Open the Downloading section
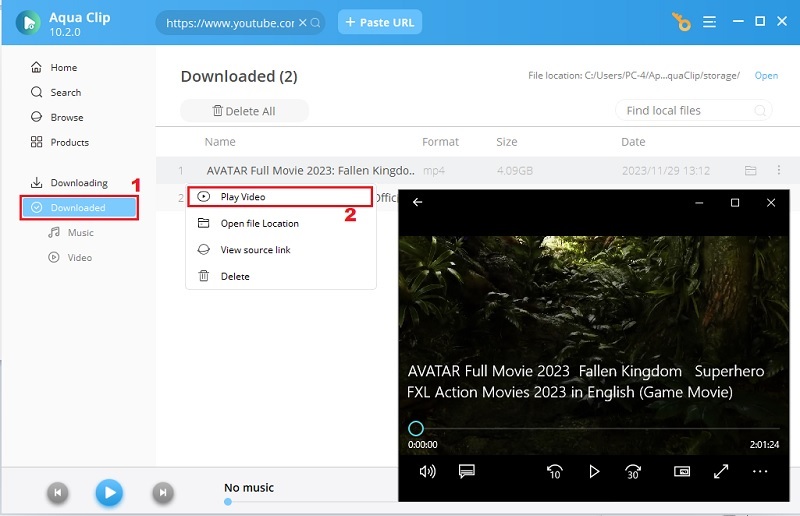The width and height of the screenshot is (800, 516). pyautogui.click(x=69, y=183)
